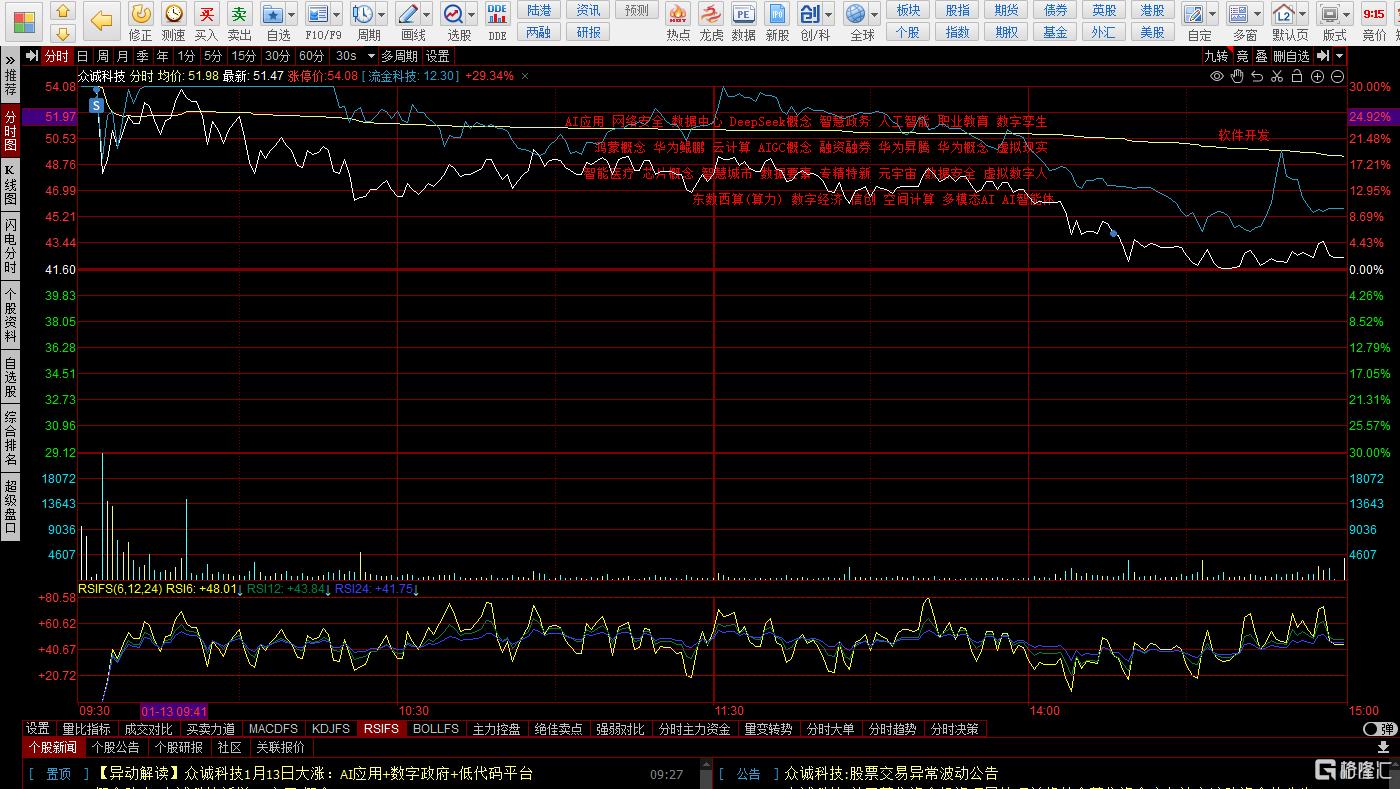This screenshot has width=1400, height=789.
Task: Expand the 全球 dropdown arrow
Action: click(874, 15)
